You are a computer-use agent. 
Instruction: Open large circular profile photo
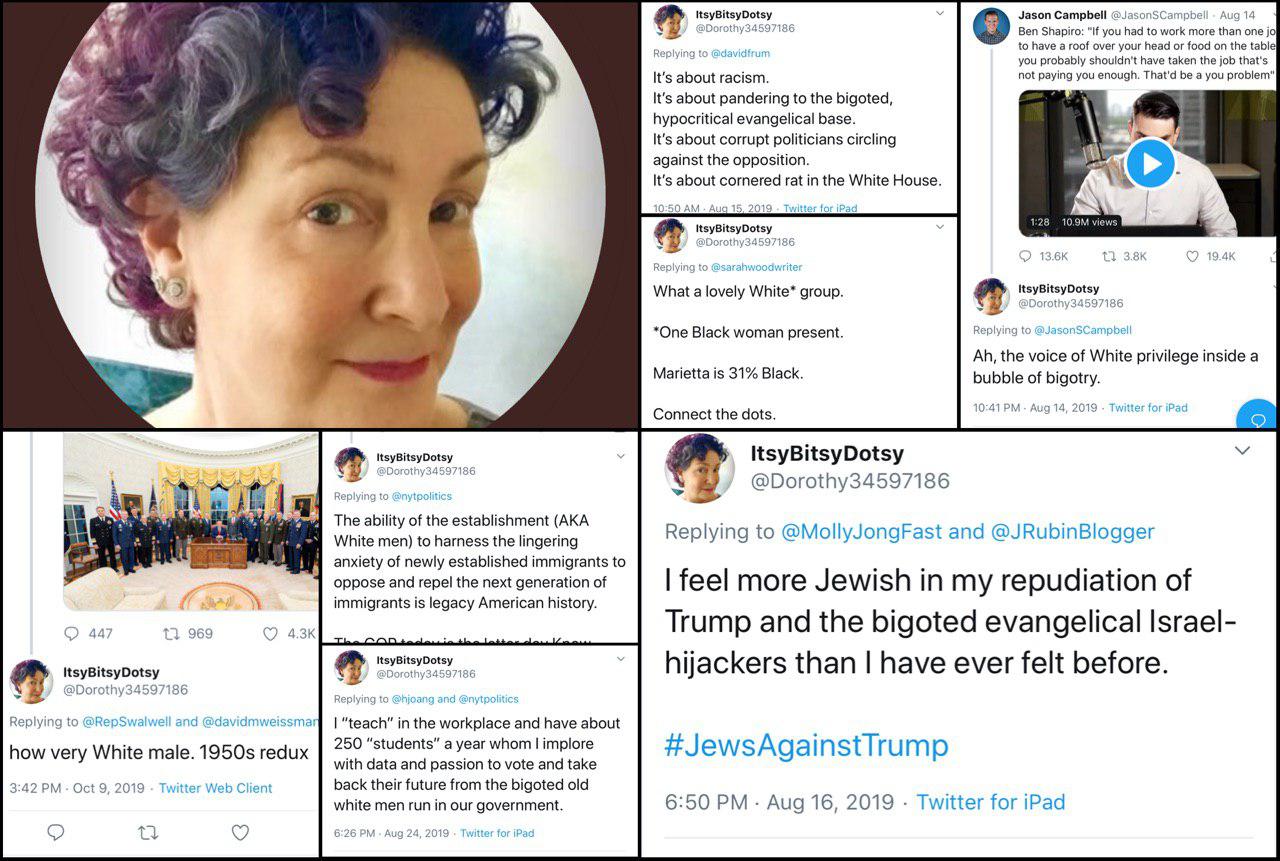pos(319,214)
